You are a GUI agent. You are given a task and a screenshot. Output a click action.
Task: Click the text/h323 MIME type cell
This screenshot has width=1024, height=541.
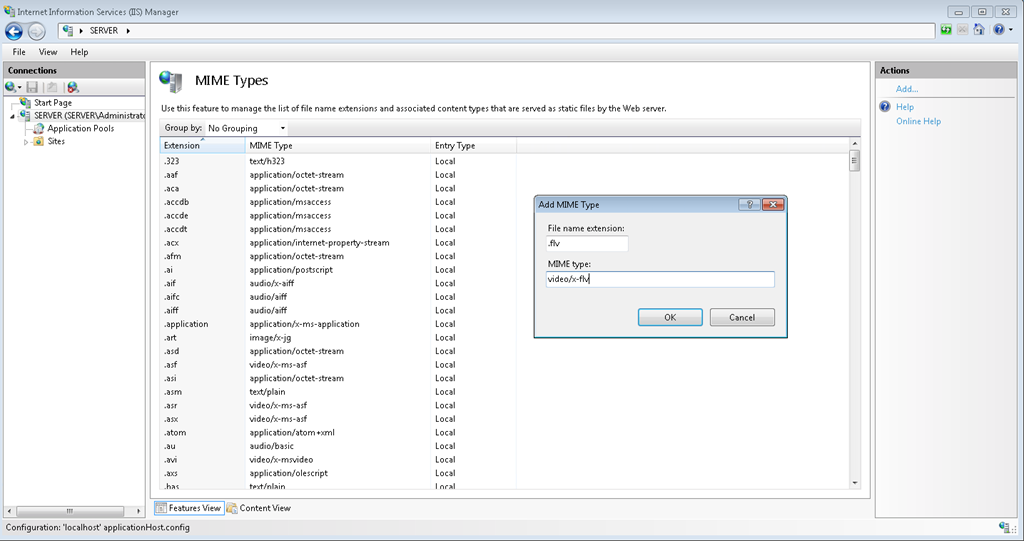pyautogui.click(x=267, y=161)
